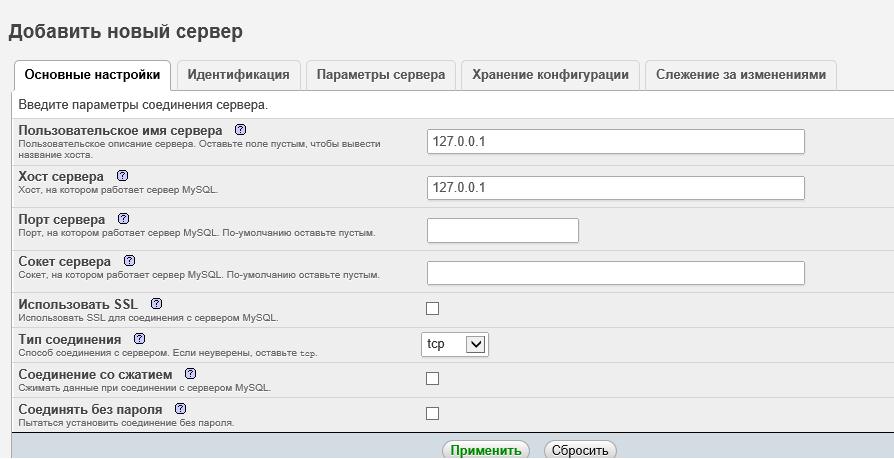Show help for Соединять без пароля
This screenshot has height=459, width=894.
(181, 409)
